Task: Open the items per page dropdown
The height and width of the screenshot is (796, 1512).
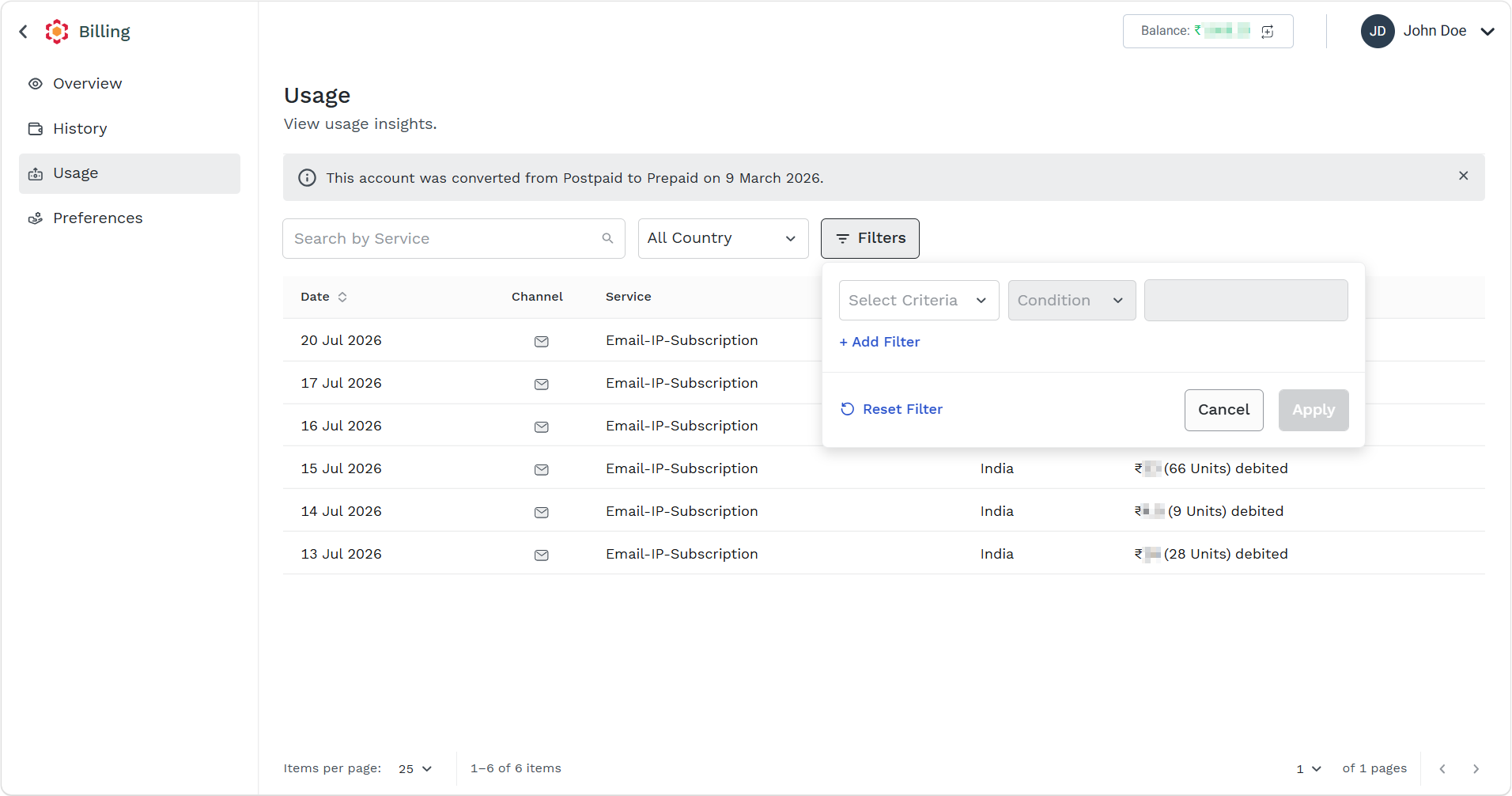Action: (415, 769)
